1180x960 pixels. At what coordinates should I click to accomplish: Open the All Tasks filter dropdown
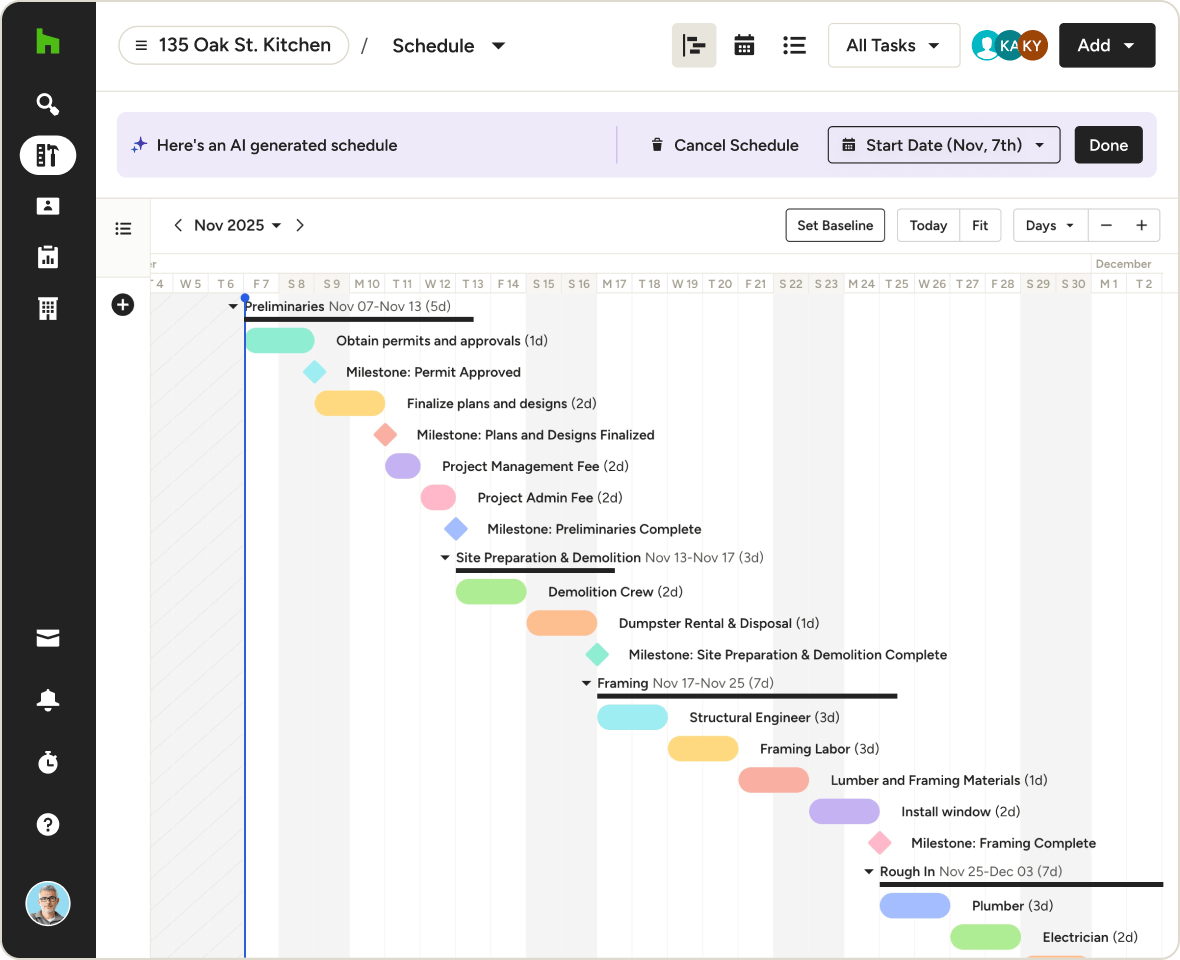[893, 45]
